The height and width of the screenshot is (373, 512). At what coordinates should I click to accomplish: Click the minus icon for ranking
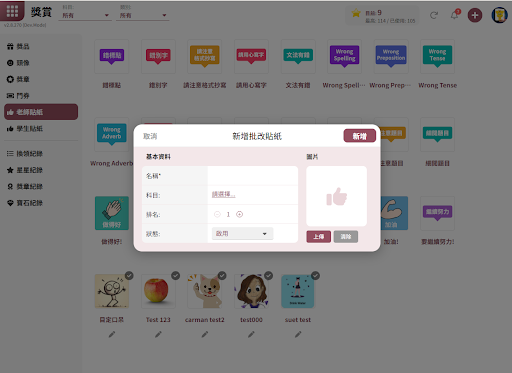point(217,214)
